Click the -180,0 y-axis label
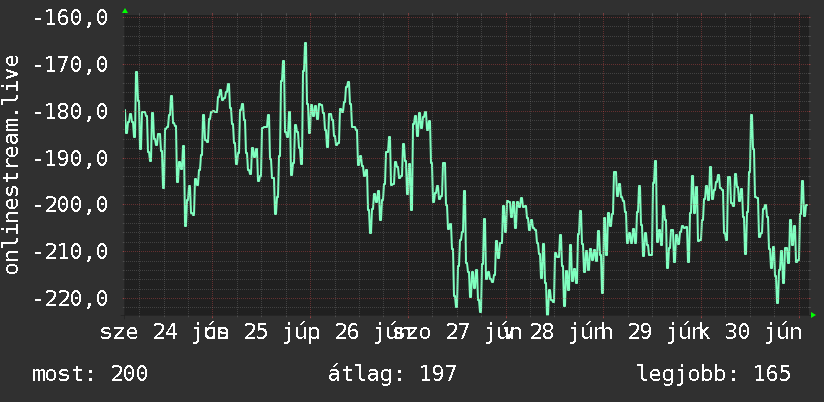This screenshot has width=824, height=402. (70, 111)
